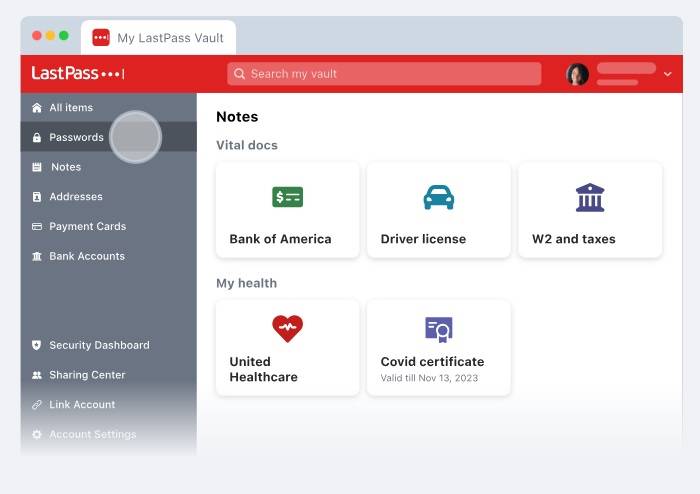Click the address book icon beside Addresses
This screenshot has height=494, width=700.
[37, 197]
